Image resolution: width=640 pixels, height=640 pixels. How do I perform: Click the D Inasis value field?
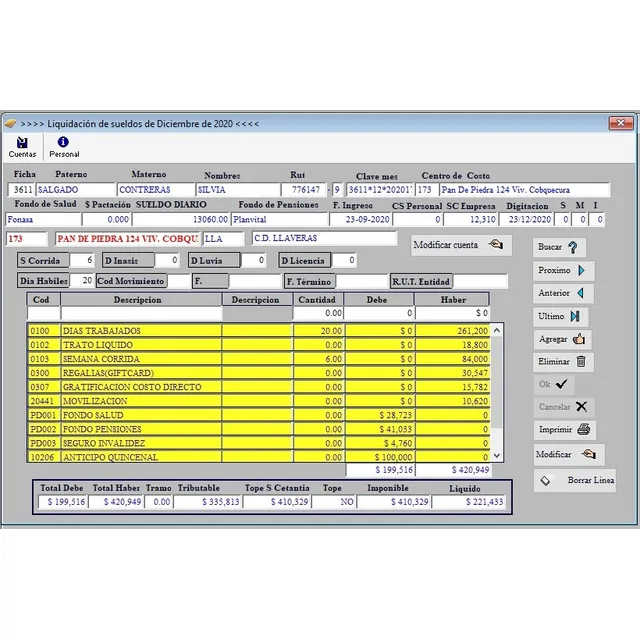pyautogui.click(x=167, y=260)
